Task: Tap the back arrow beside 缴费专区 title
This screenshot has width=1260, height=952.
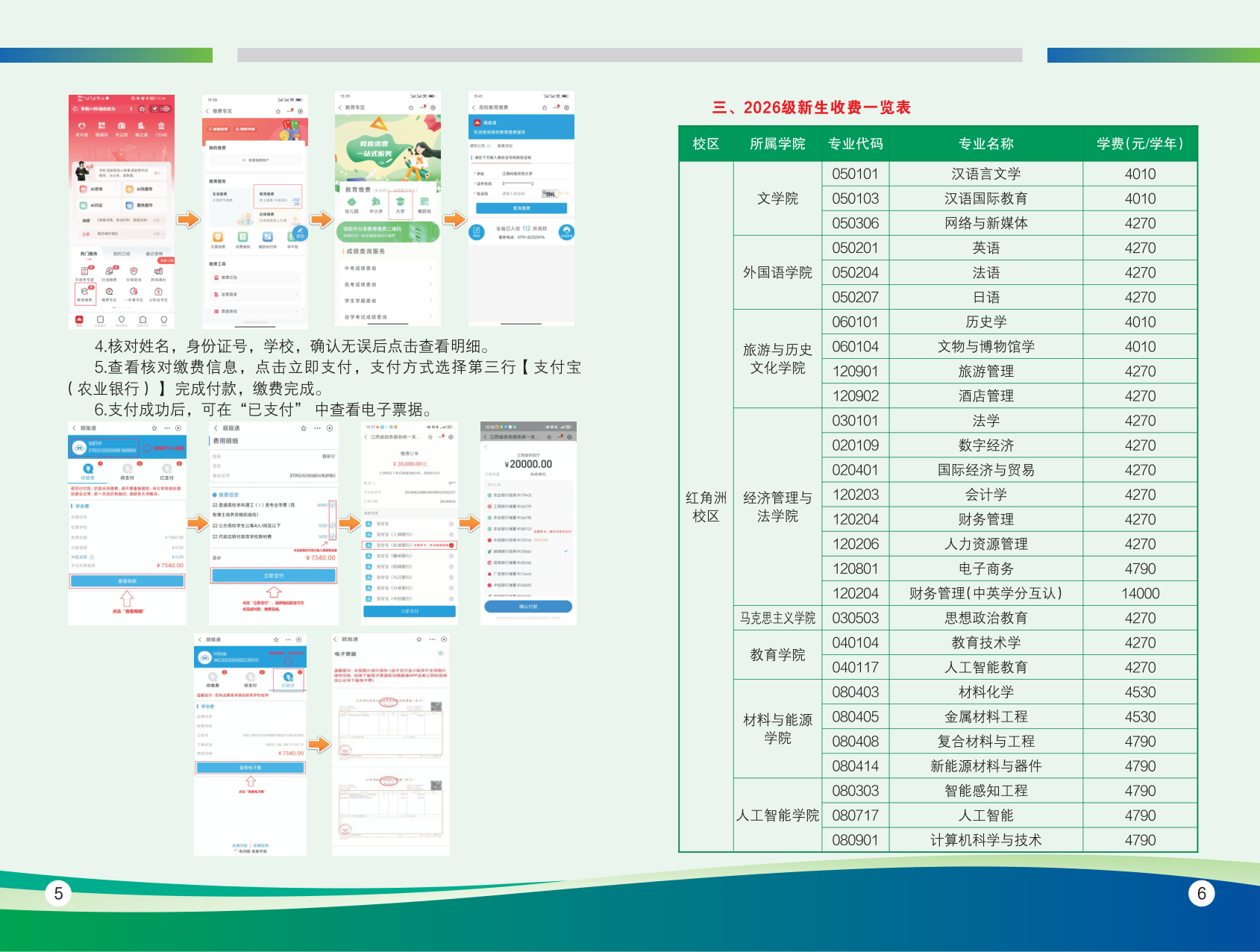Action: click(207, 111)
